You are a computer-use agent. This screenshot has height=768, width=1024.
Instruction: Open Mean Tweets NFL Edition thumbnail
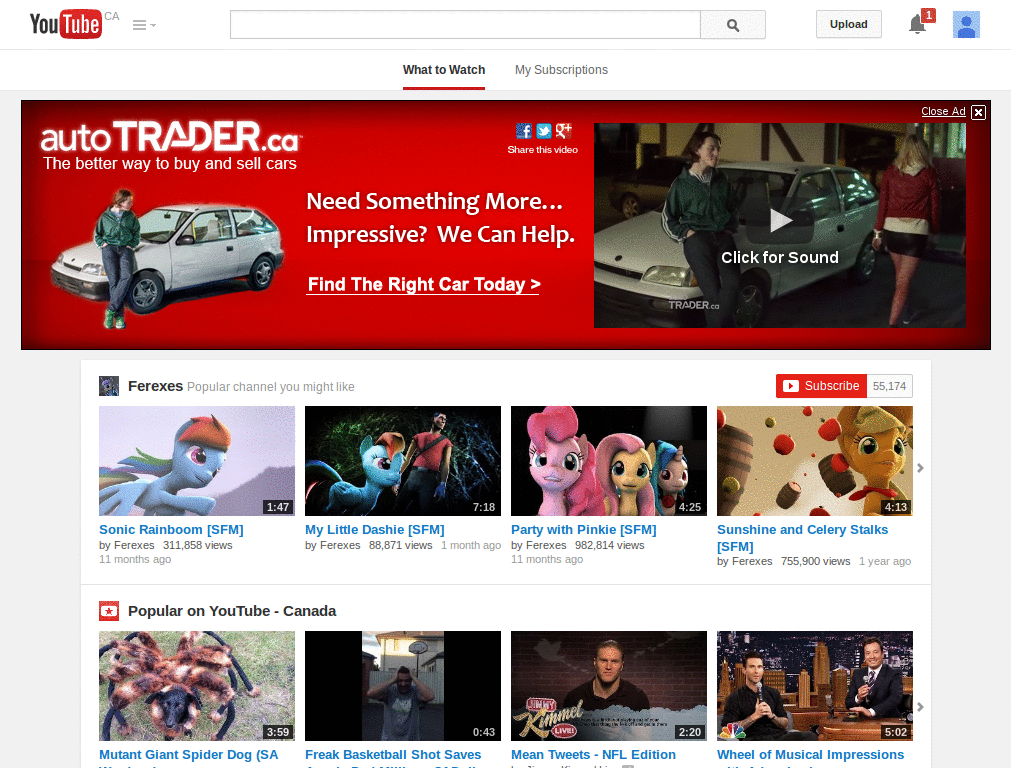(609, 686)
